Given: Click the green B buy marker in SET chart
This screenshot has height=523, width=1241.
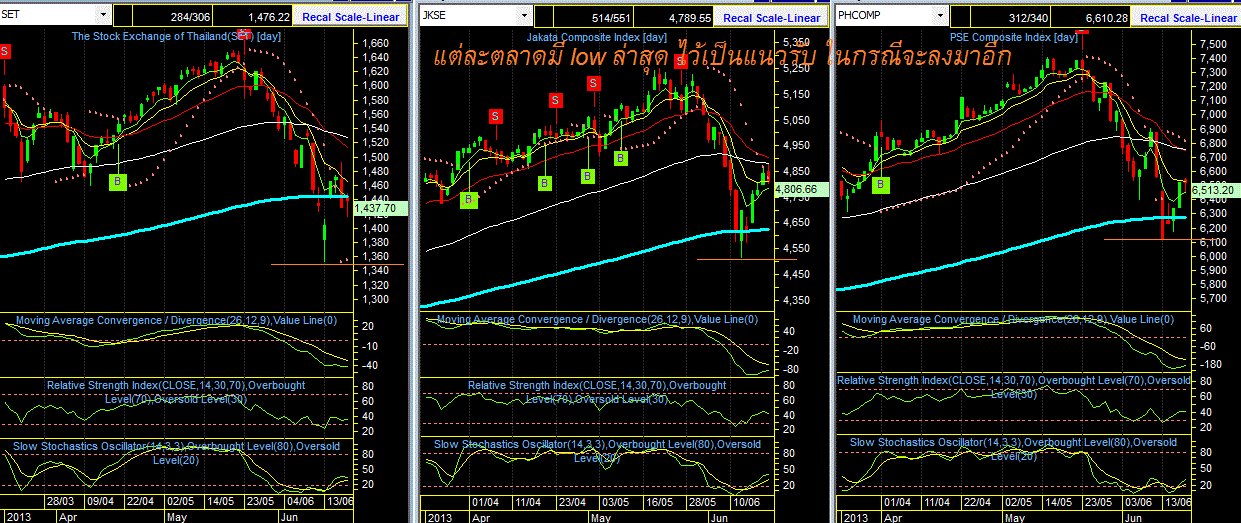Looking at the screenshot, I should point(118,181).
